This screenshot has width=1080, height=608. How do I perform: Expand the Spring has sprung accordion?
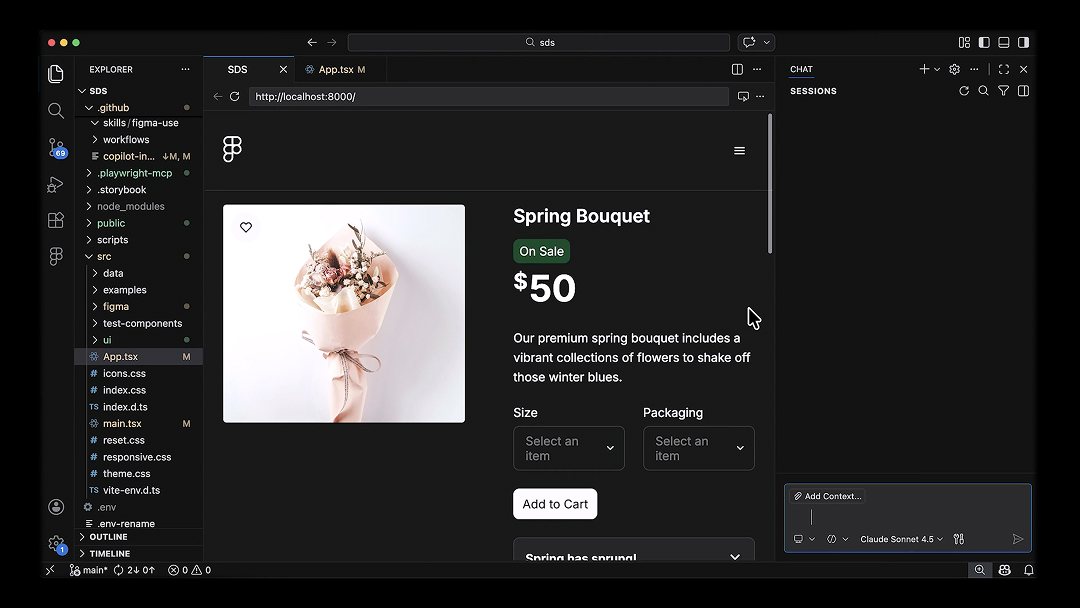pyautogui.click(x=633, y=556)
